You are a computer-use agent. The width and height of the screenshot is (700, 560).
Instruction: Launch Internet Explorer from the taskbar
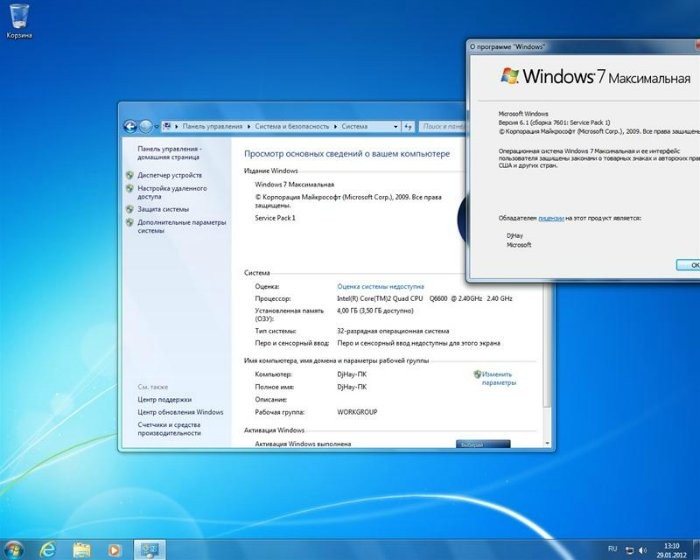pyautogui.click(x=47, y=550)
